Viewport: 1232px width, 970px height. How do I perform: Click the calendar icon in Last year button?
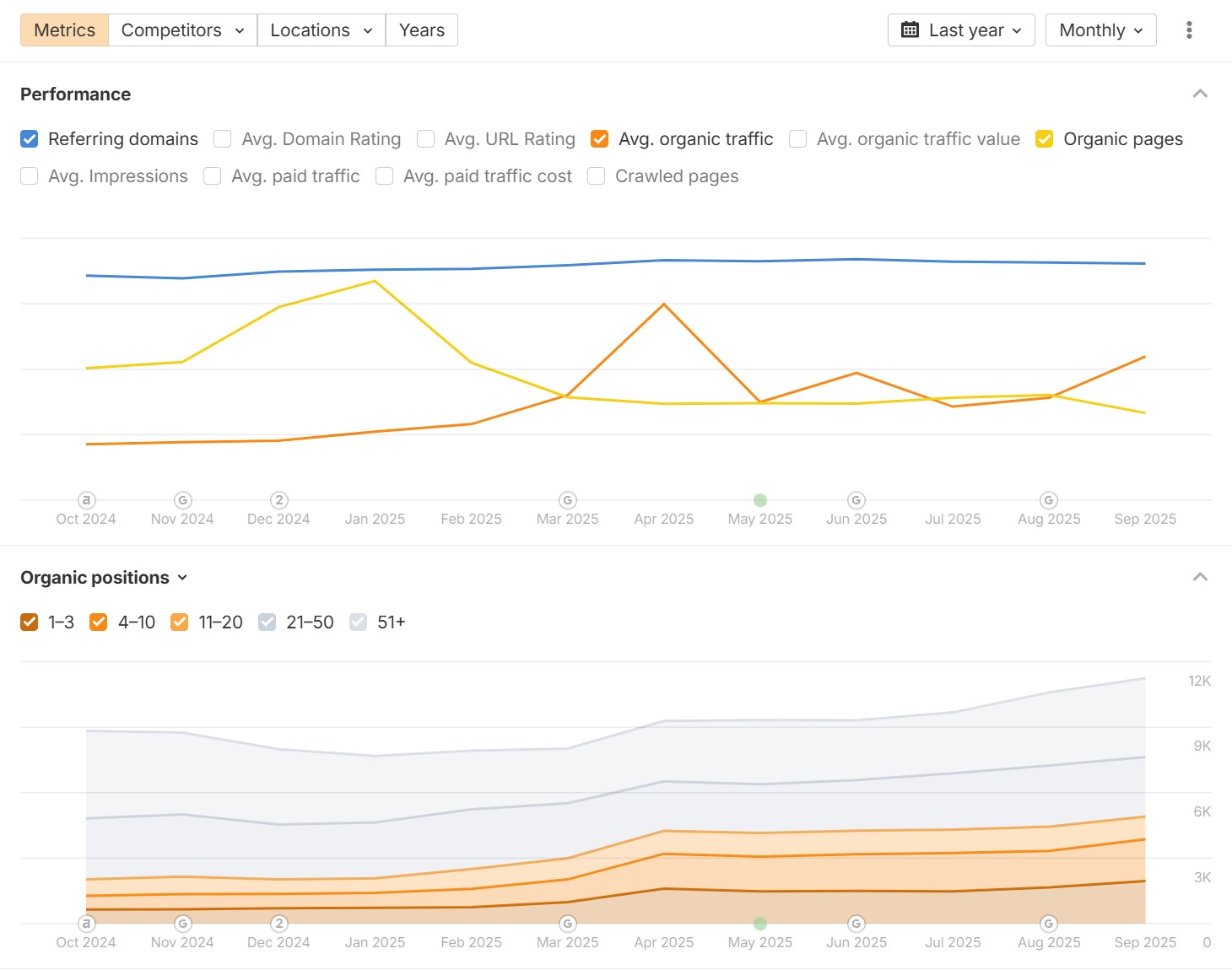910,30
